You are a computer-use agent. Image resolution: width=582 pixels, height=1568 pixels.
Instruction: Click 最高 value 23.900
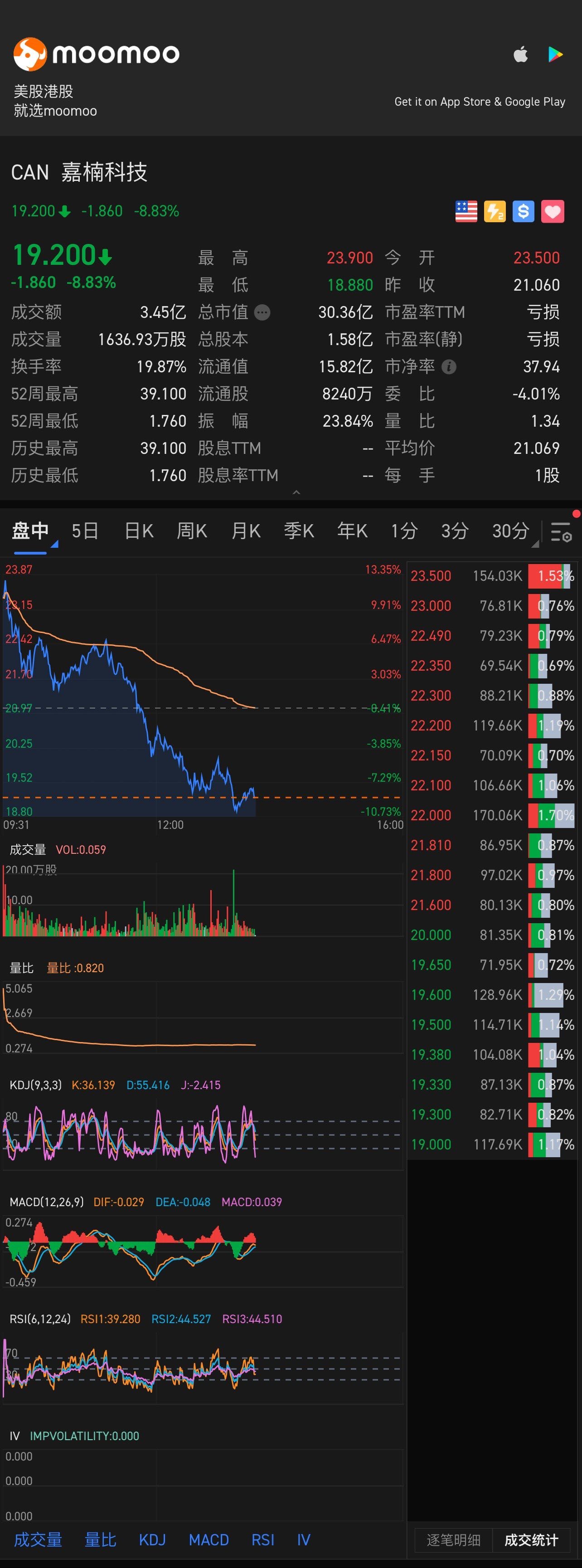click(349, 258)
